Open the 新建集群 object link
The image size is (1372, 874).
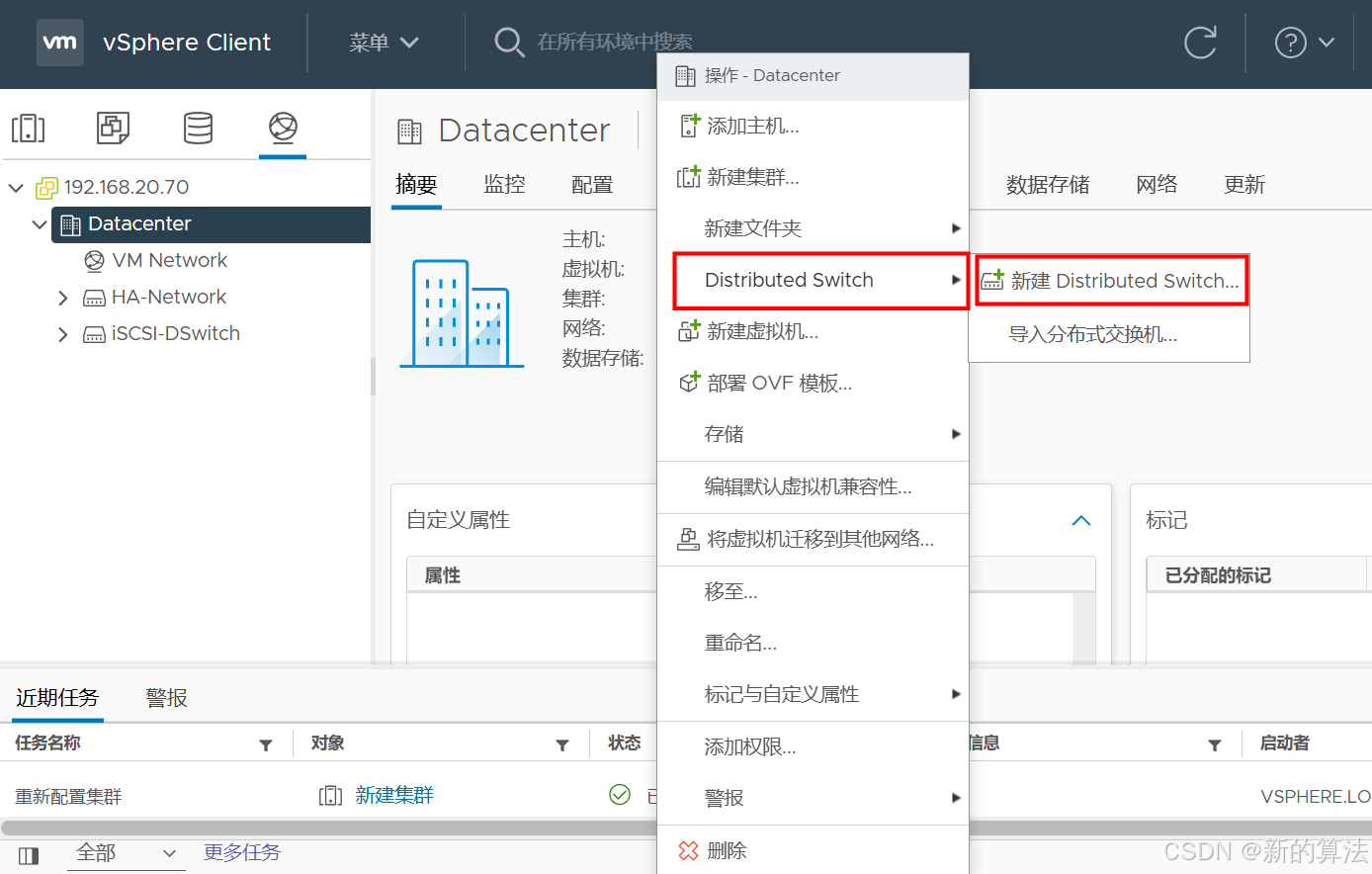[x=394, y=795]
